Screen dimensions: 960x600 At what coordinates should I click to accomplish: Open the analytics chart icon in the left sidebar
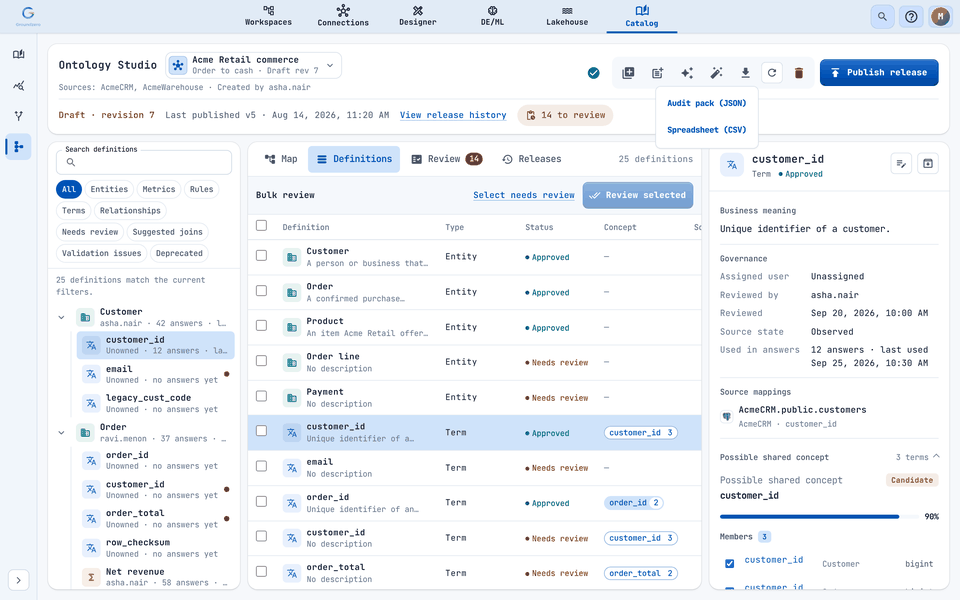18,85
